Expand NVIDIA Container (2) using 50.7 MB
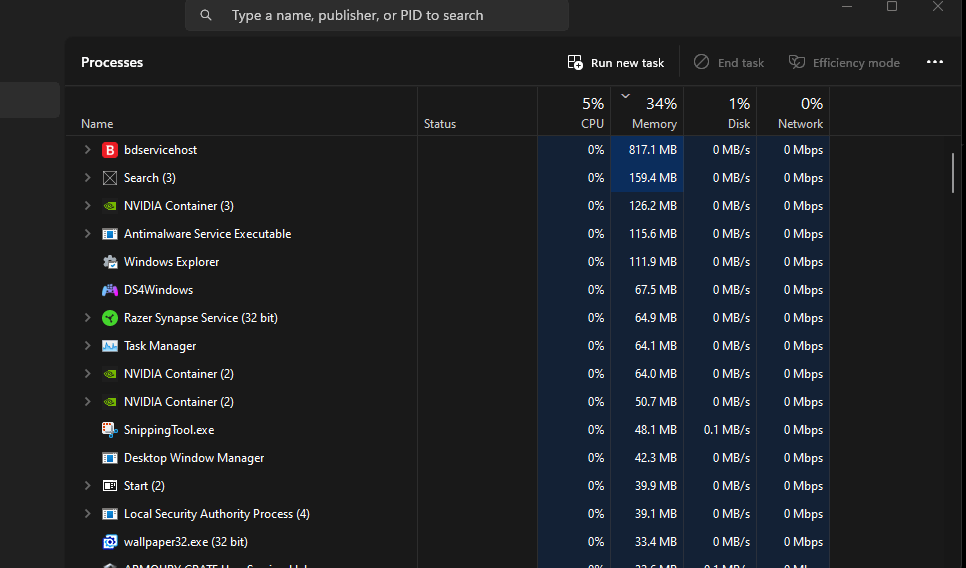 [87, 402]
